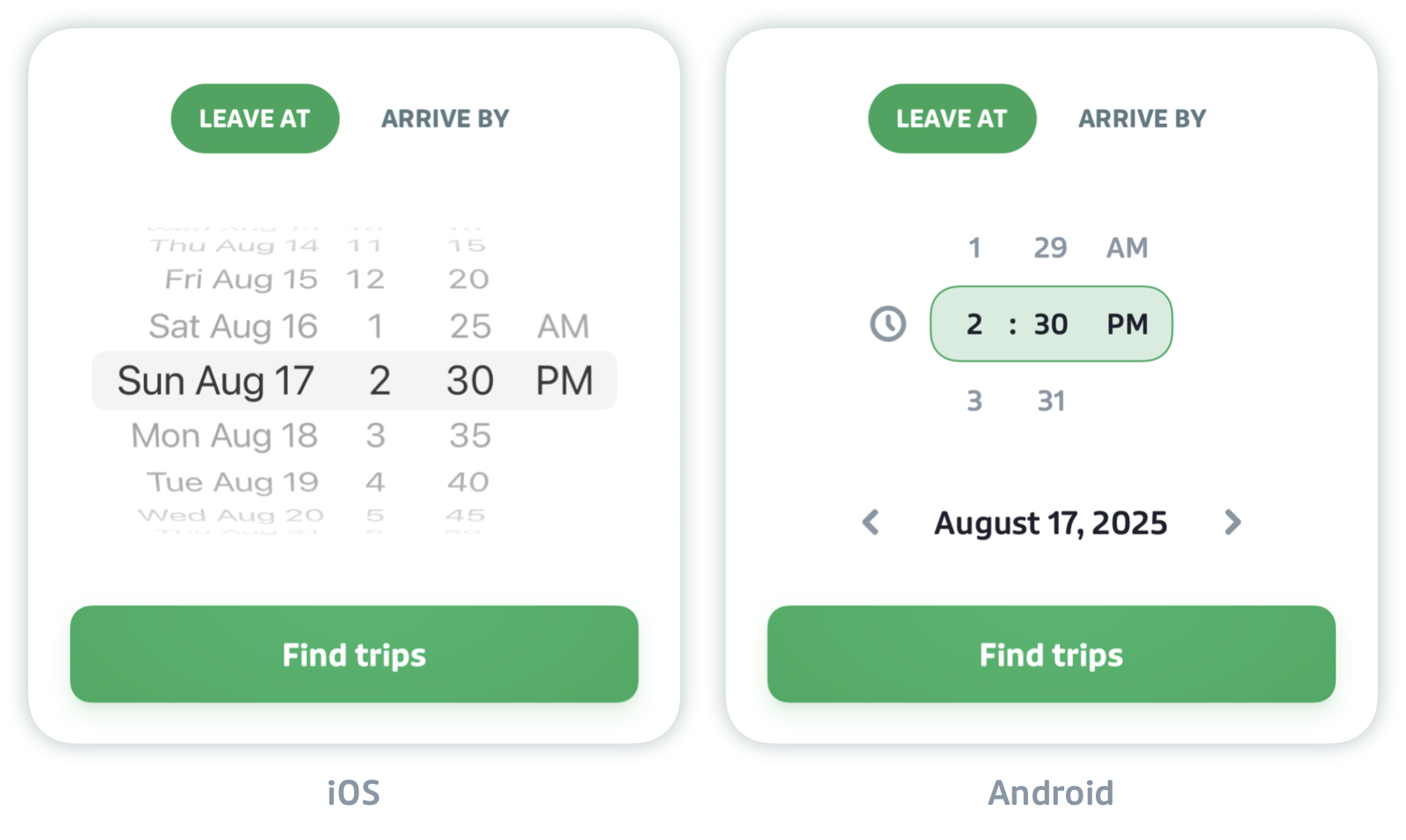Pick Mon Aug 18 in date wheel
This screenshot has width=1406, height=840.
[224, 436]
